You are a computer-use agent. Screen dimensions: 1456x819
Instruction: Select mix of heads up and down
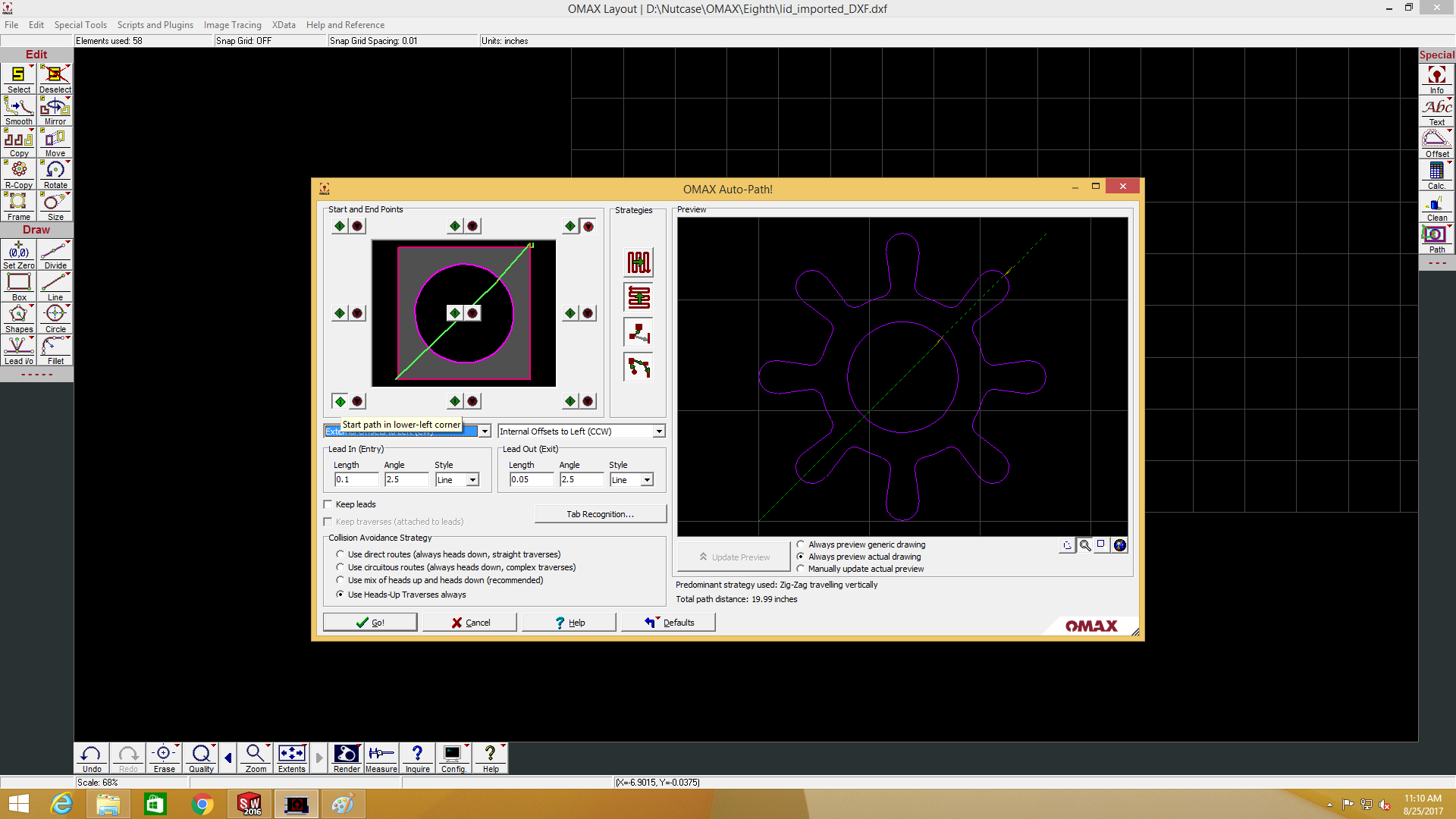[x=340, y=580]
